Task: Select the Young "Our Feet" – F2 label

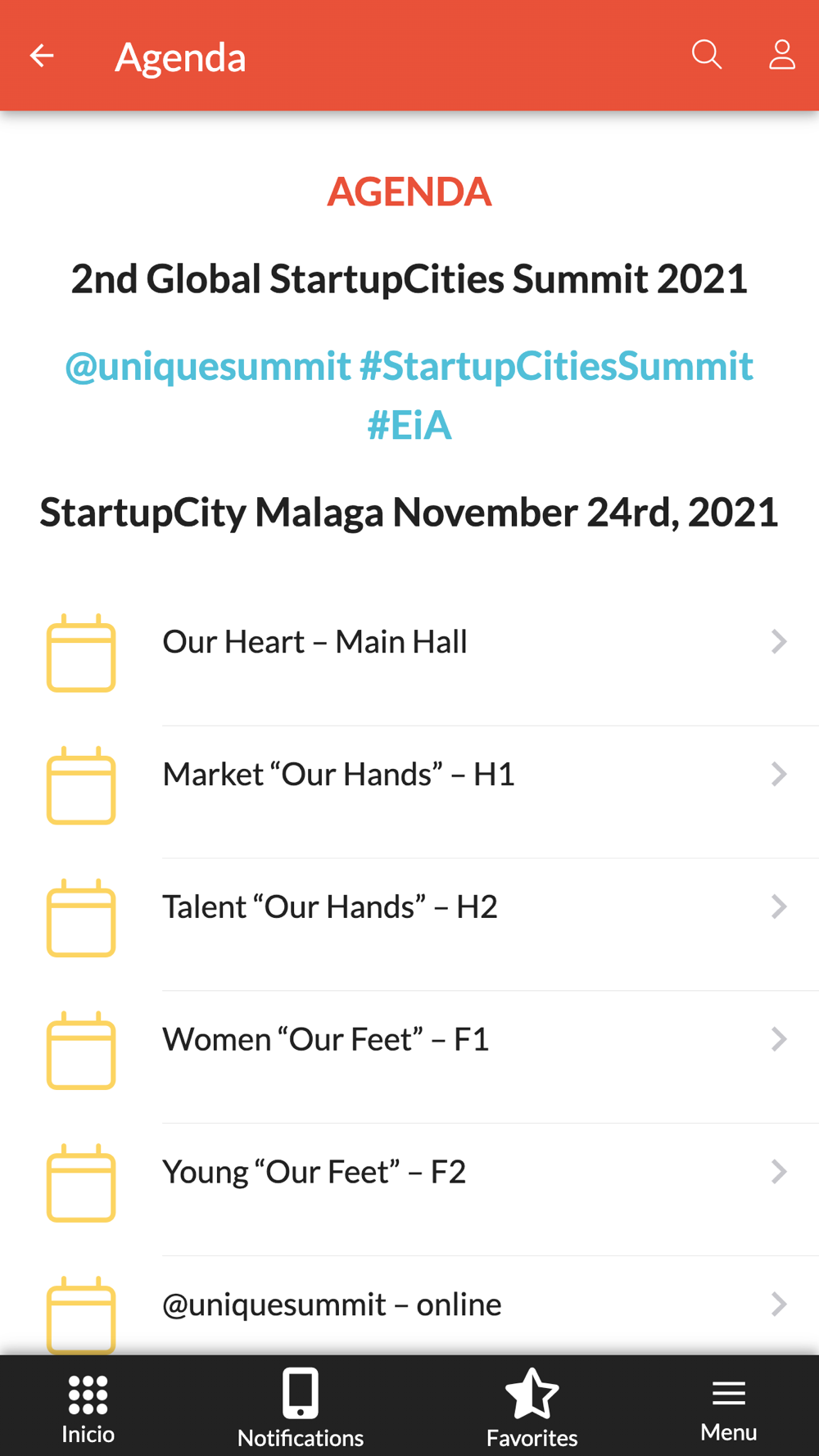Action: click(x=314, y=1172)
